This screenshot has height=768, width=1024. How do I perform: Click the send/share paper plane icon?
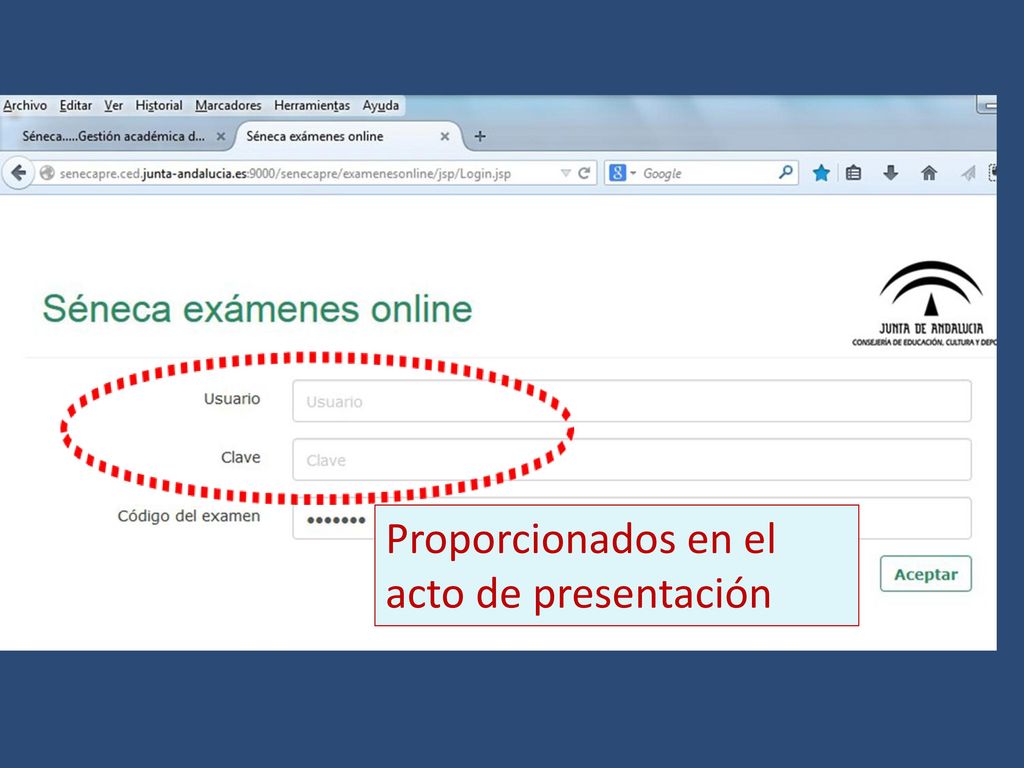pyautogui.click(x=968, y=173)
